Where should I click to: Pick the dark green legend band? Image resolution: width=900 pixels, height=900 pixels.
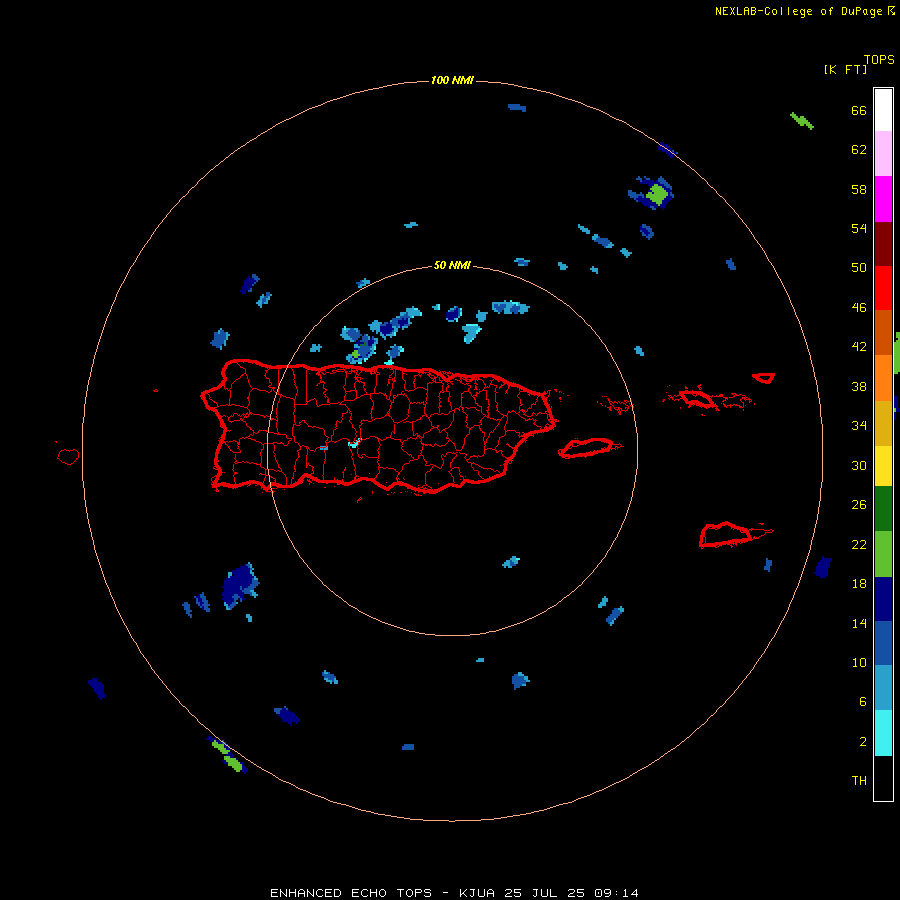coord(883,509)
